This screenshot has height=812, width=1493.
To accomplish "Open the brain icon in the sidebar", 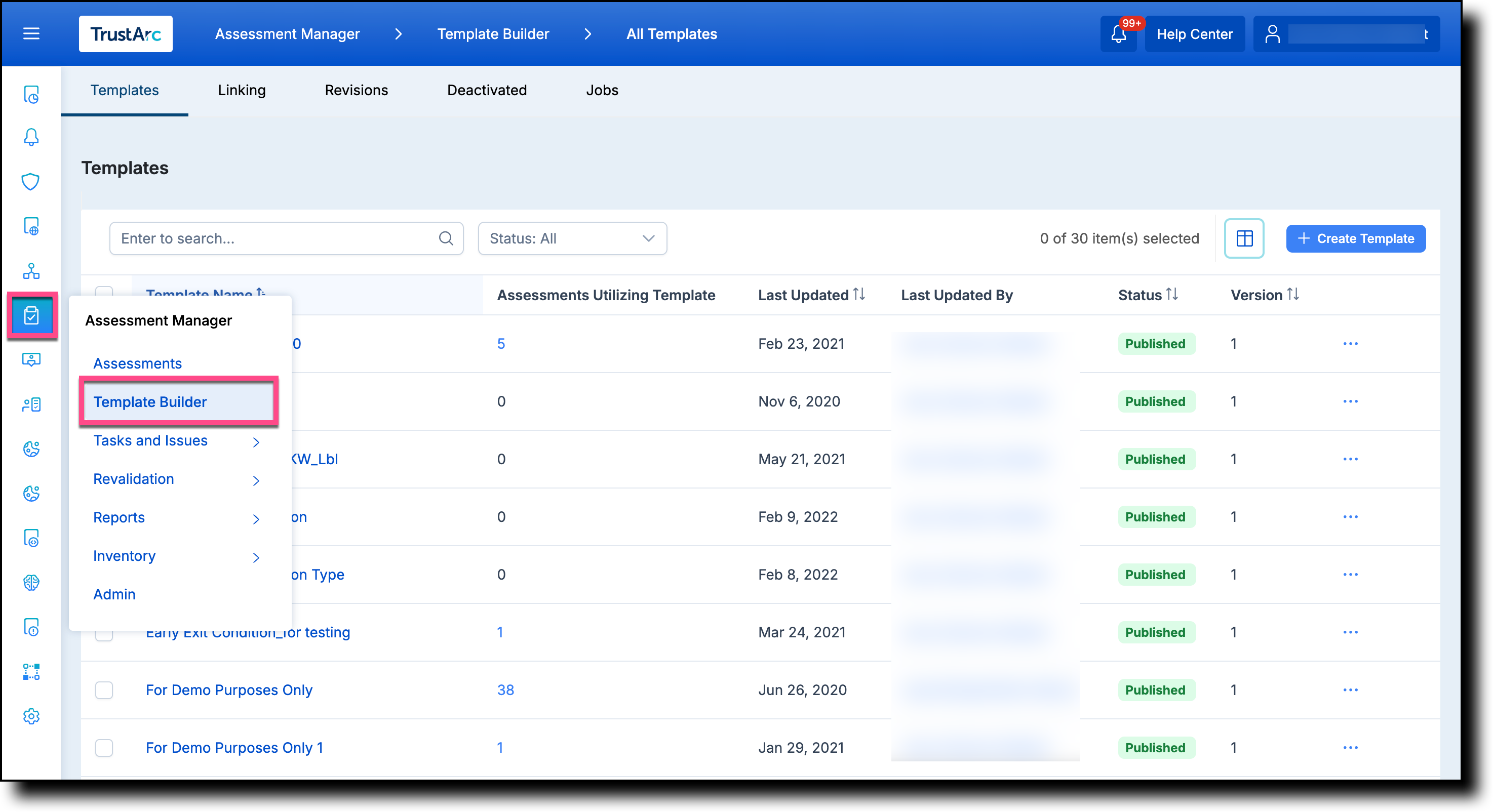I will tap(31, 583).
